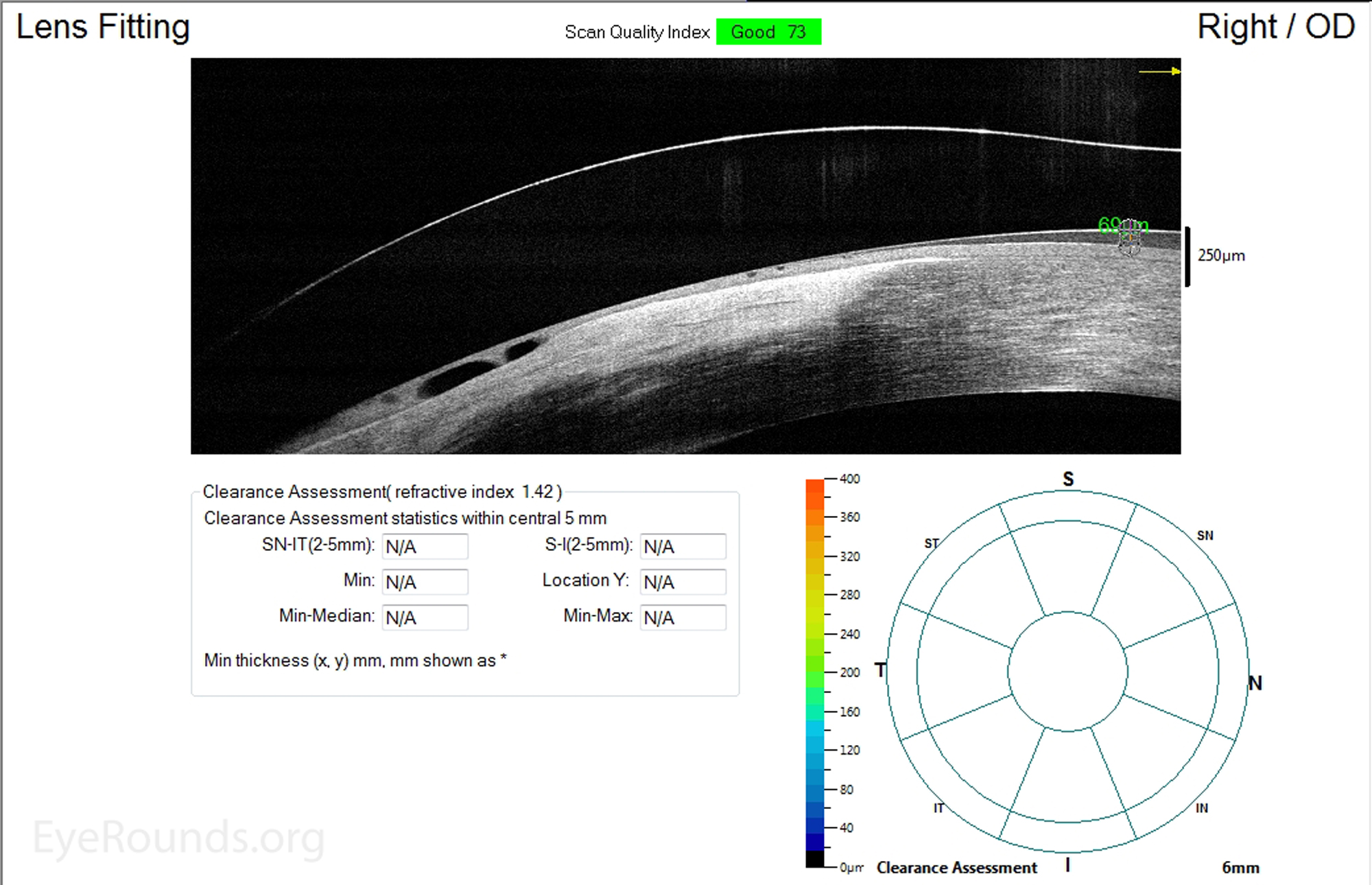Click the center circle of the clearance map
Image resolution: width=1372 pixels, height=885 pixels.
pyautogui.click(x=1067, y=672)
